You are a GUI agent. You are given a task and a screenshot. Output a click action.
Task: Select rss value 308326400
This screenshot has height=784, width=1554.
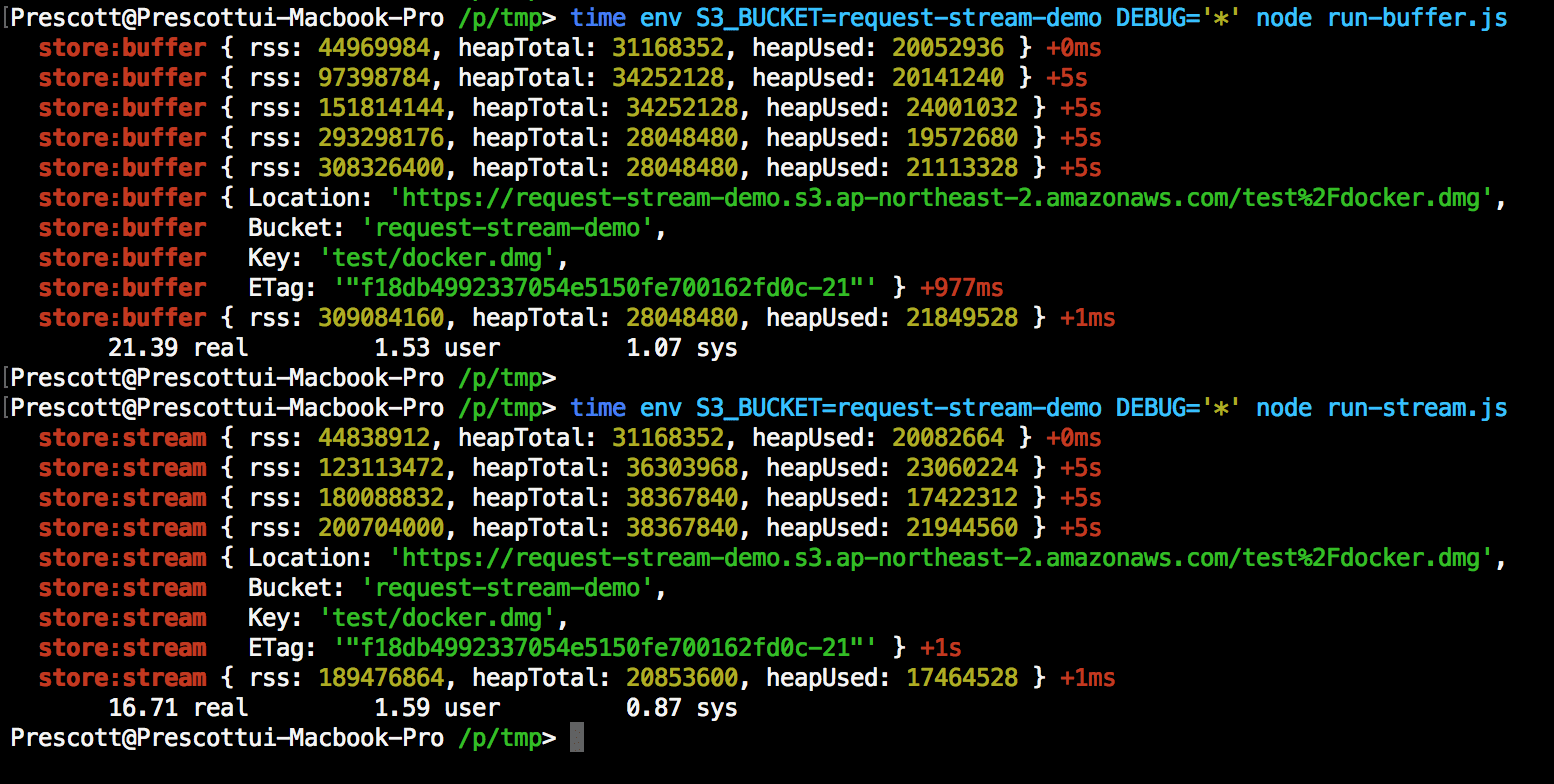tap(381, 168)
